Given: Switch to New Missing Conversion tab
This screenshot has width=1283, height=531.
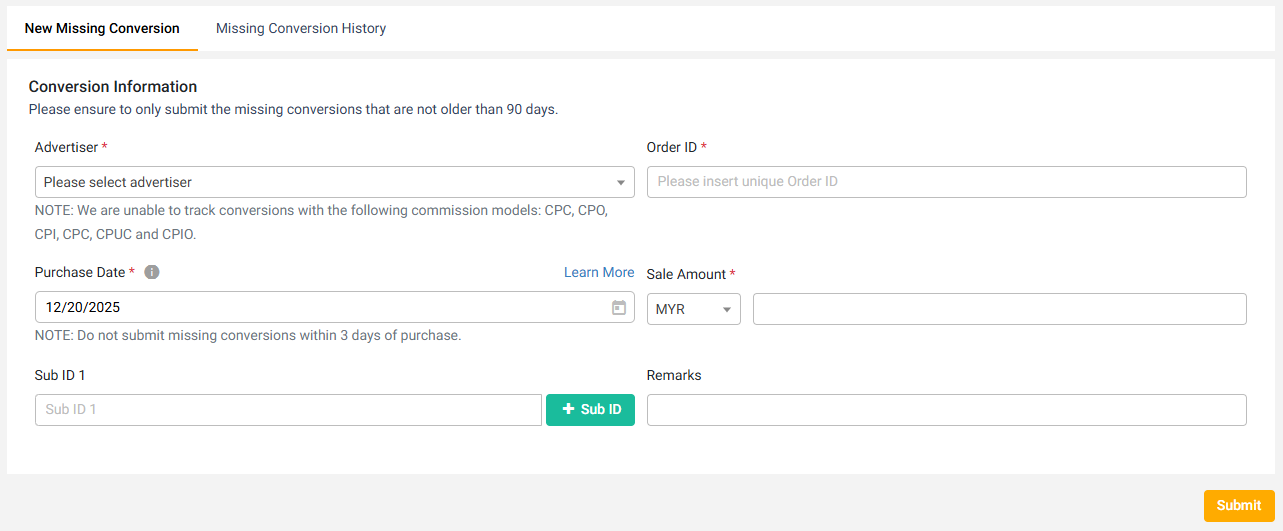Looking at the screenshot, I should [x=102, y=28].
